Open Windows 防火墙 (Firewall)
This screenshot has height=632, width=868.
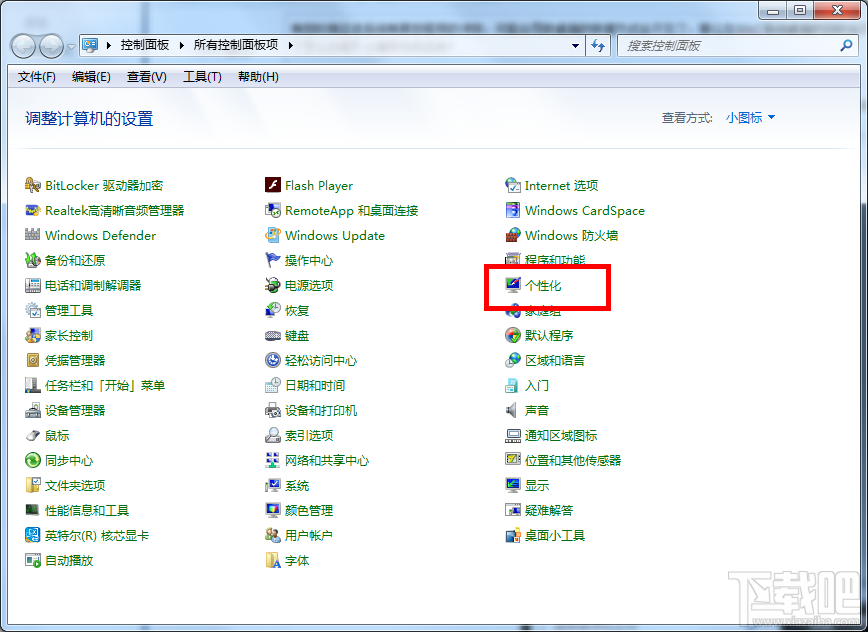coord(572,235)
